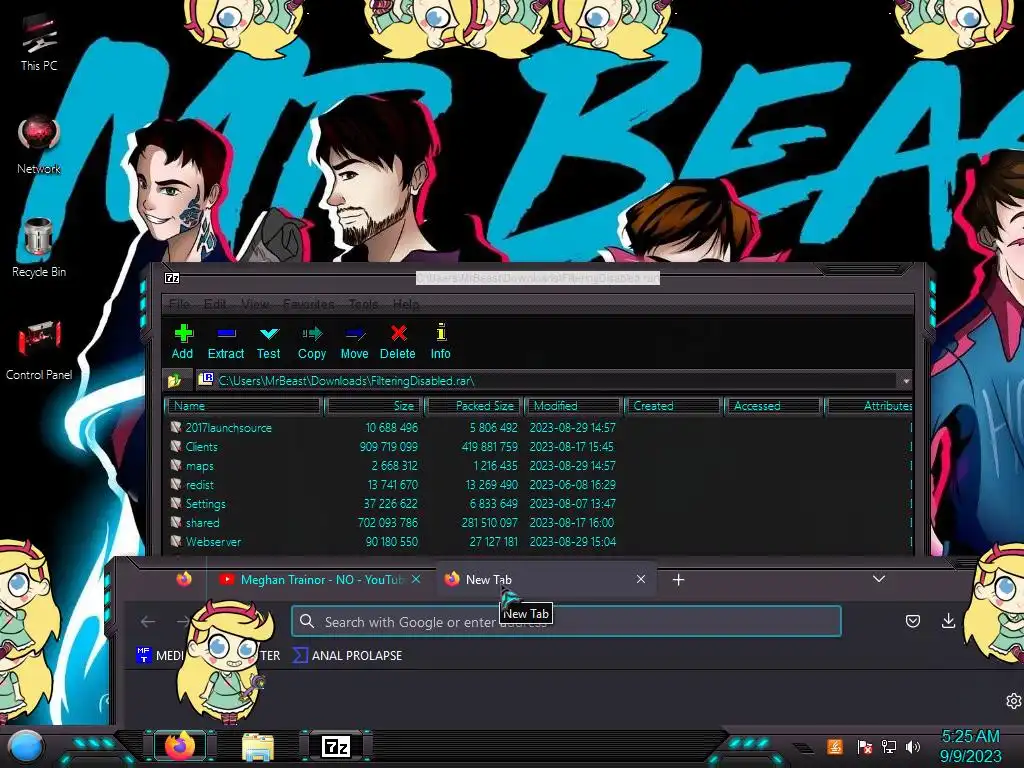Click the Search with Google address bar
The image size is (1024, 768).
click(566, 622)
